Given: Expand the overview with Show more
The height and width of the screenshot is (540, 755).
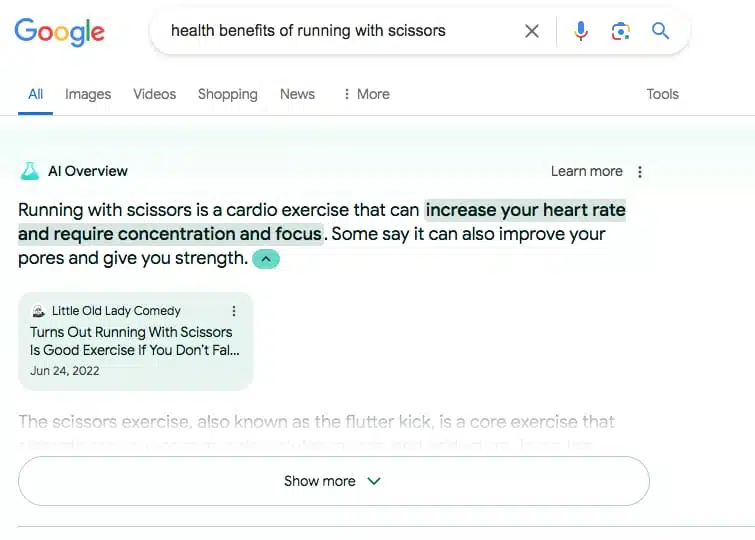Looking at the screenshot, I should (x=333, y=481).
